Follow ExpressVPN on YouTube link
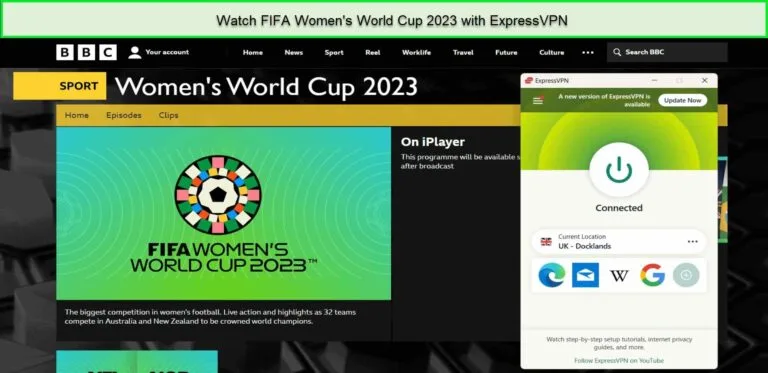This screenshot has width=768, height=373. pyautogui.click(x=619, y=360)
